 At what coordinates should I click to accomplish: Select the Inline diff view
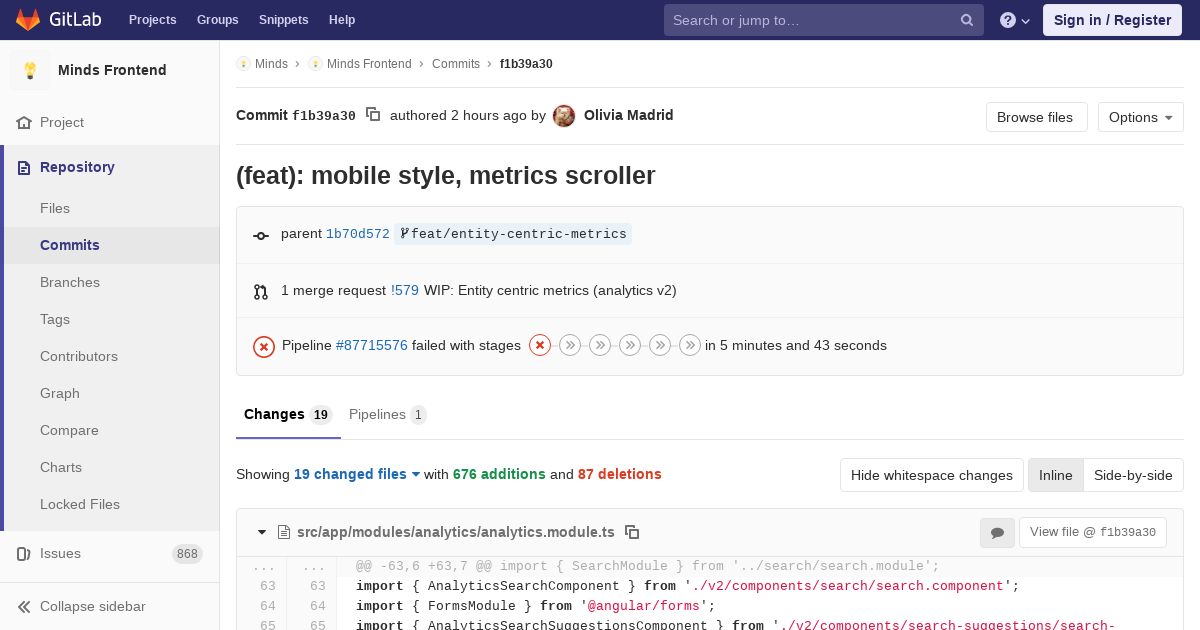[x=1055, y=475]
